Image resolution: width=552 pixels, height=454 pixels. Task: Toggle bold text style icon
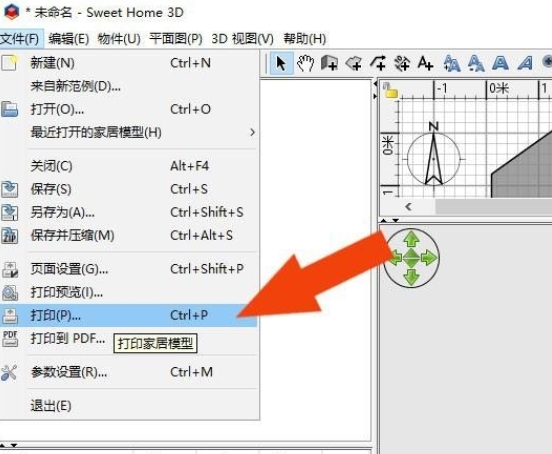[500, 63]
